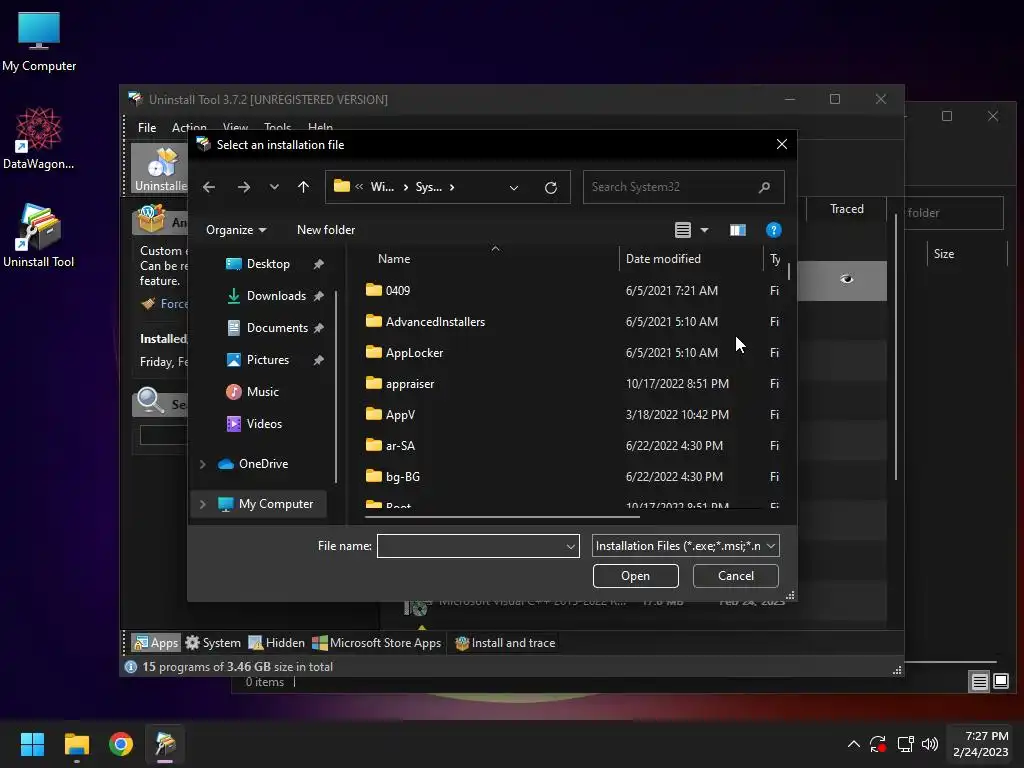Open the Windows Start menu
Viewport: 1024px width, 768px height.
[x=32, y=744]
